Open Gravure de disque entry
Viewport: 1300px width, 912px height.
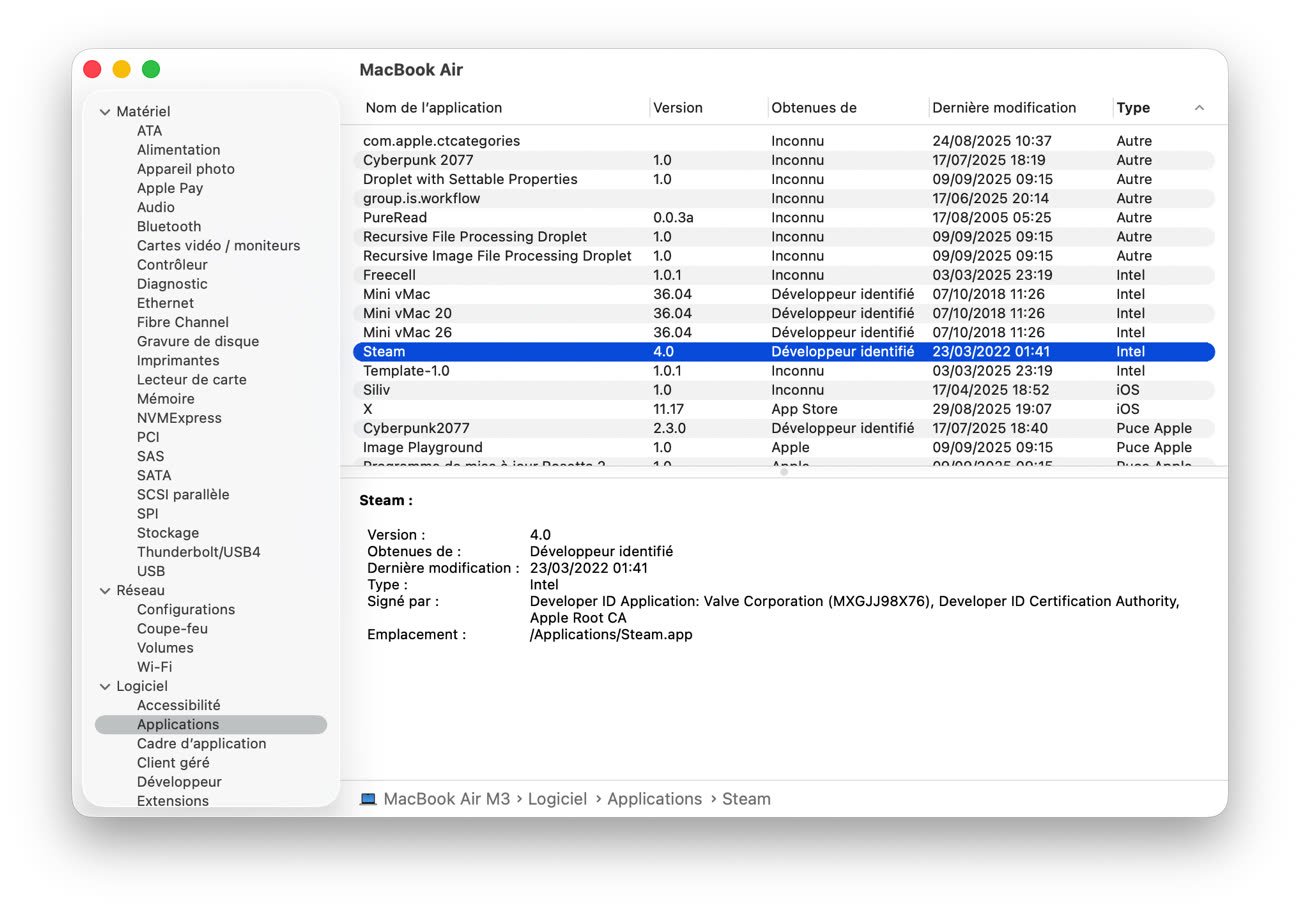[x=198, y=341]
